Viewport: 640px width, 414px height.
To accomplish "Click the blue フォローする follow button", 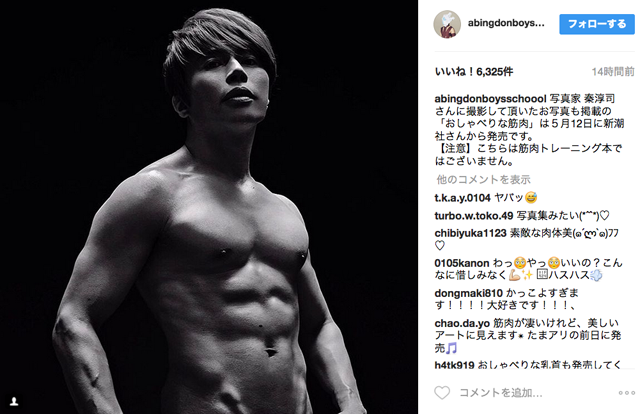I will pyautogui.click(x=597, y=24).
